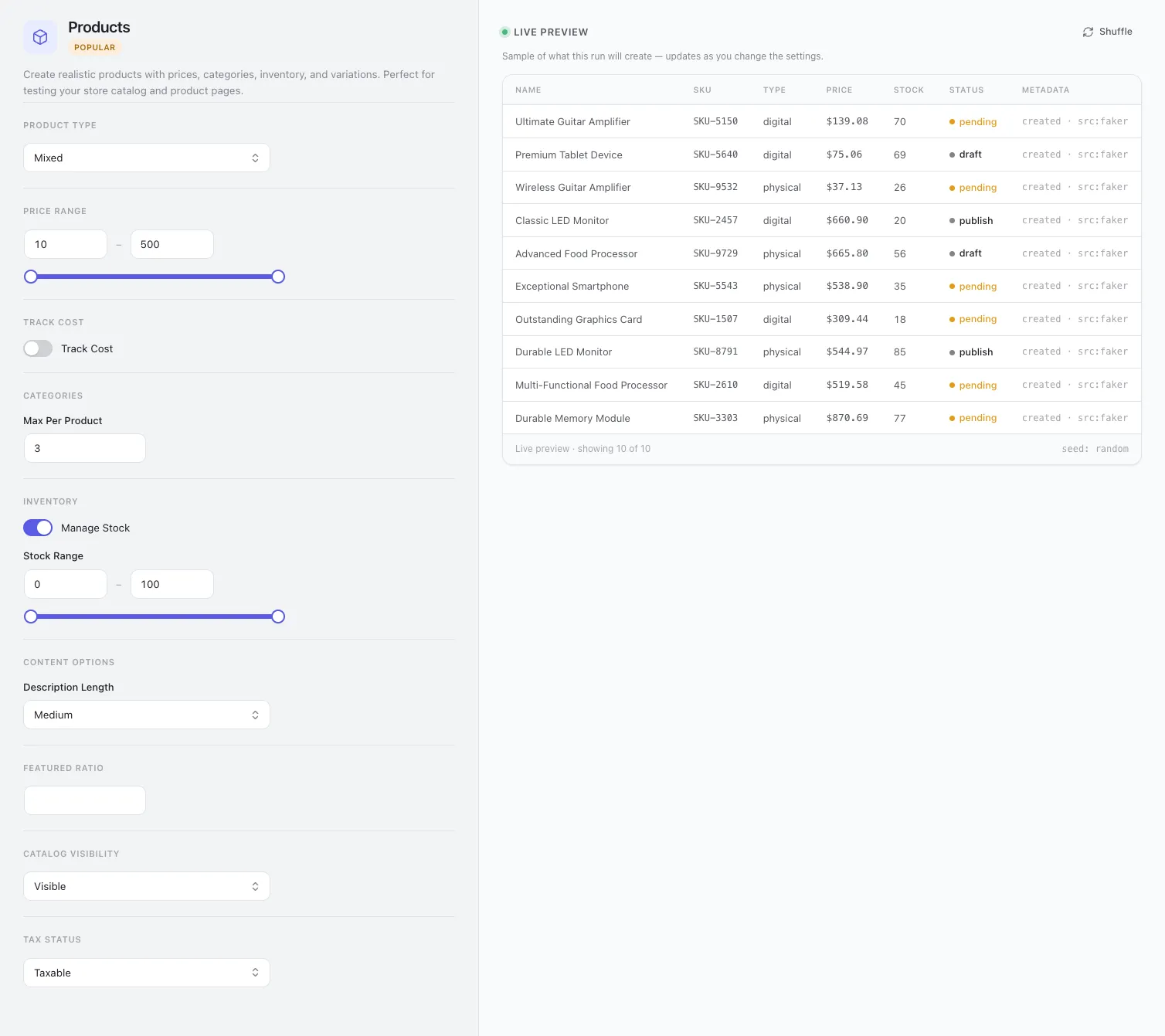The width and height of the screenshot is (1165, 1036).
Task: Click the SKU column header
Action: pyautogui.click(x=702, y=90)
